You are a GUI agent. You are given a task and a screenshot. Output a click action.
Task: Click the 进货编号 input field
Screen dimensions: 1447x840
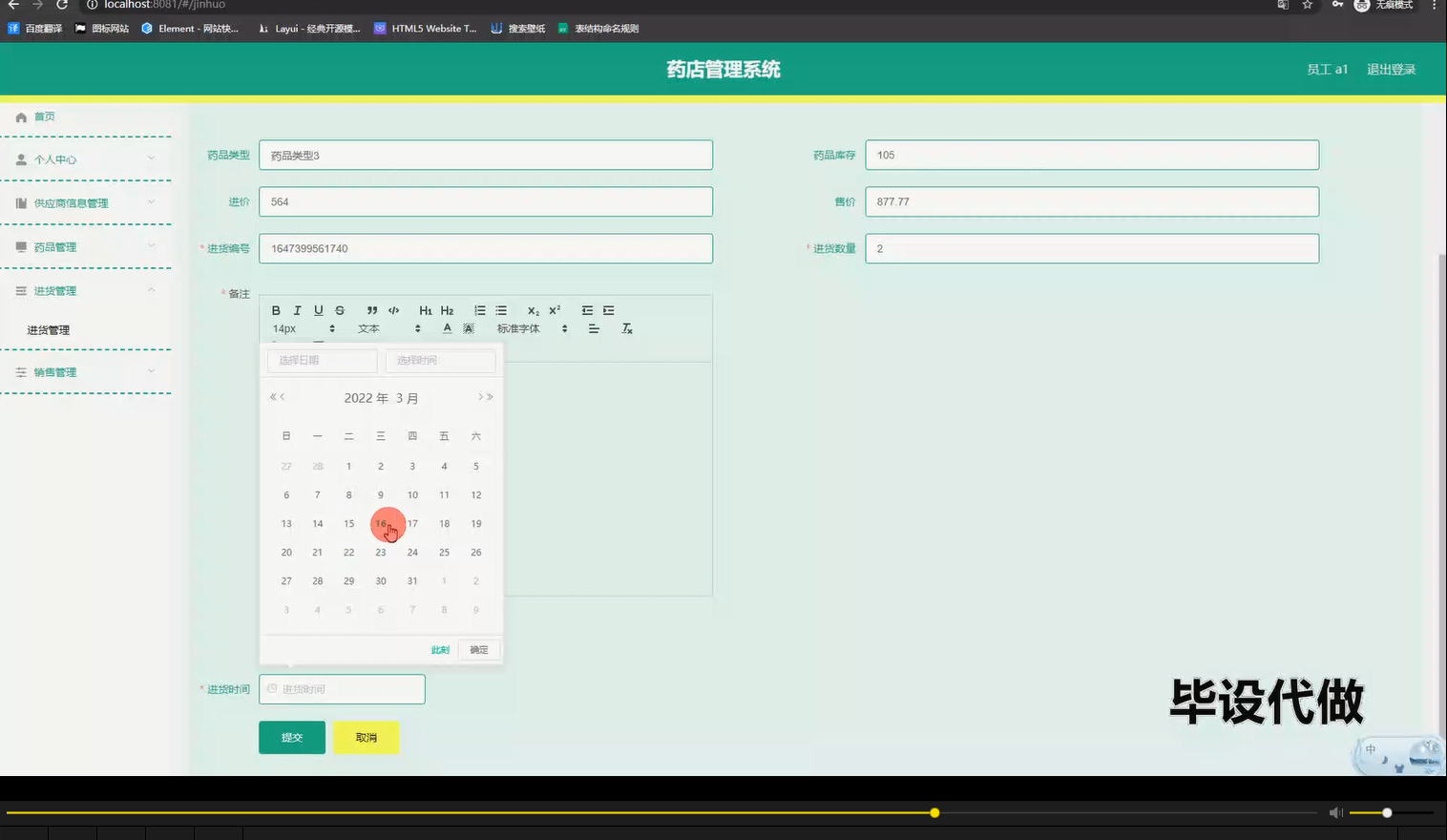(x=486, y=248)
